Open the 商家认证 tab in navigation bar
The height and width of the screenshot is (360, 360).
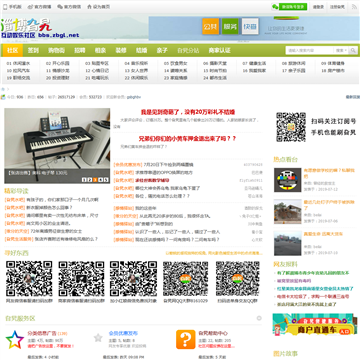[x=220, y=51]
